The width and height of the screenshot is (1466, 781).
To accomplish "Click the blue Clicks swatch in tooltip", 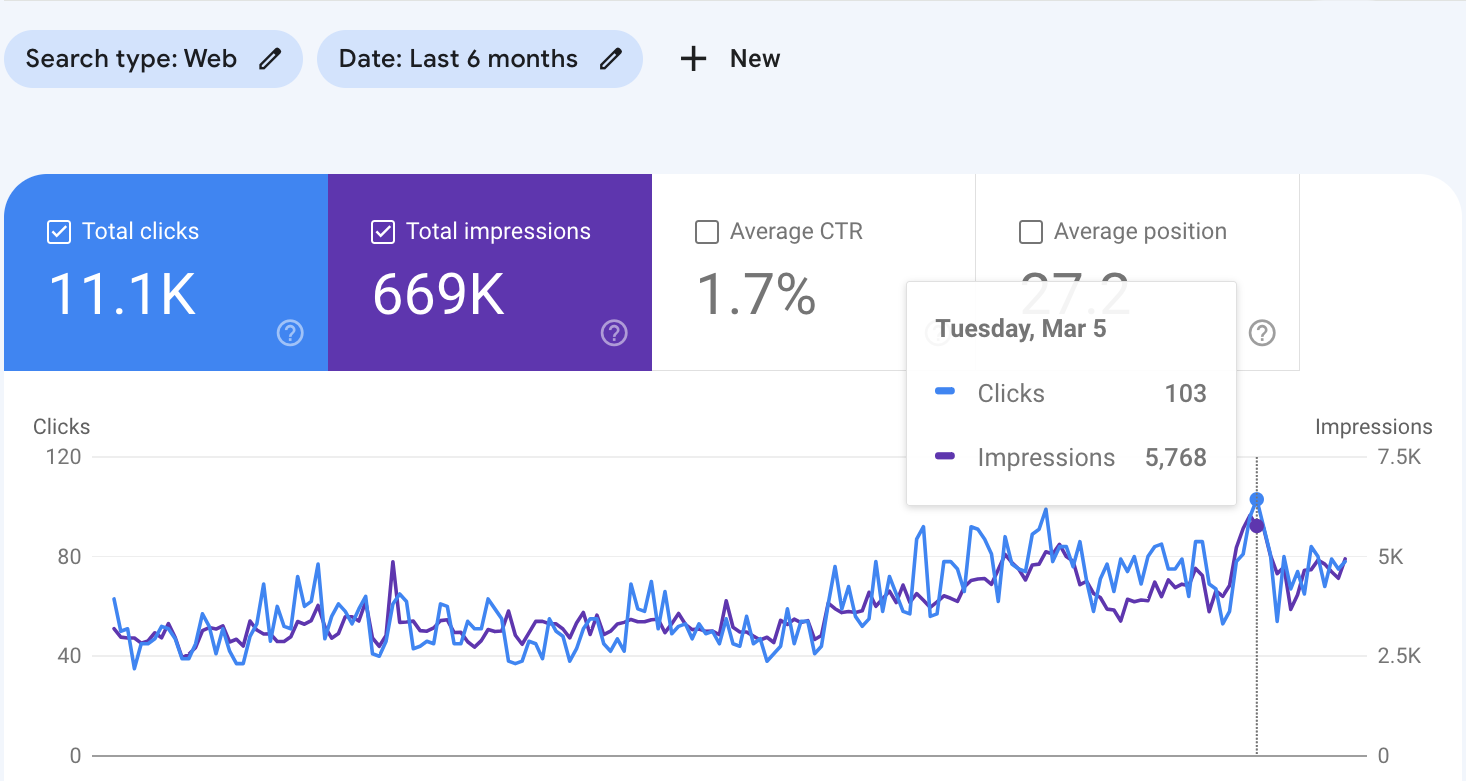I will click(945, 393).
